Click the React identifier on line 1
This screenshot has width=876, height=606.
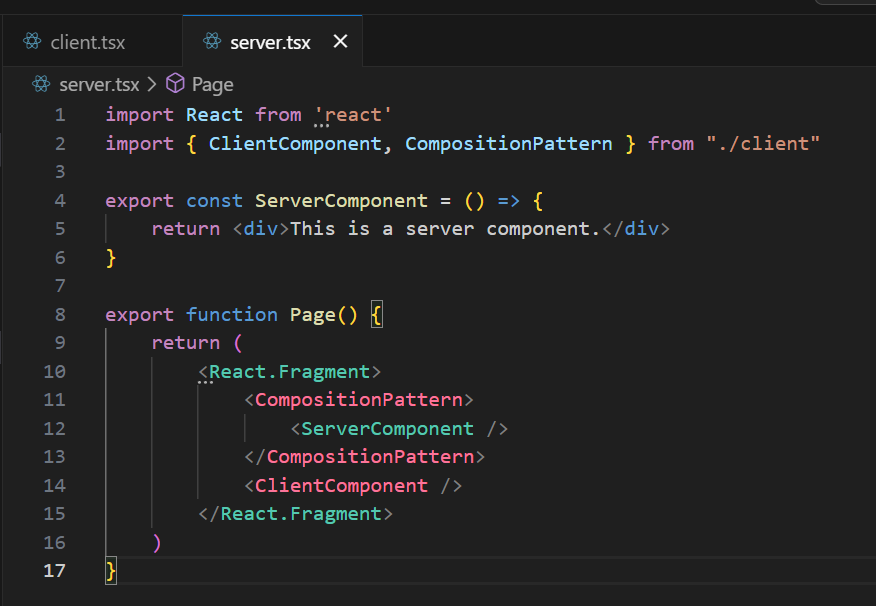(215, 115)
